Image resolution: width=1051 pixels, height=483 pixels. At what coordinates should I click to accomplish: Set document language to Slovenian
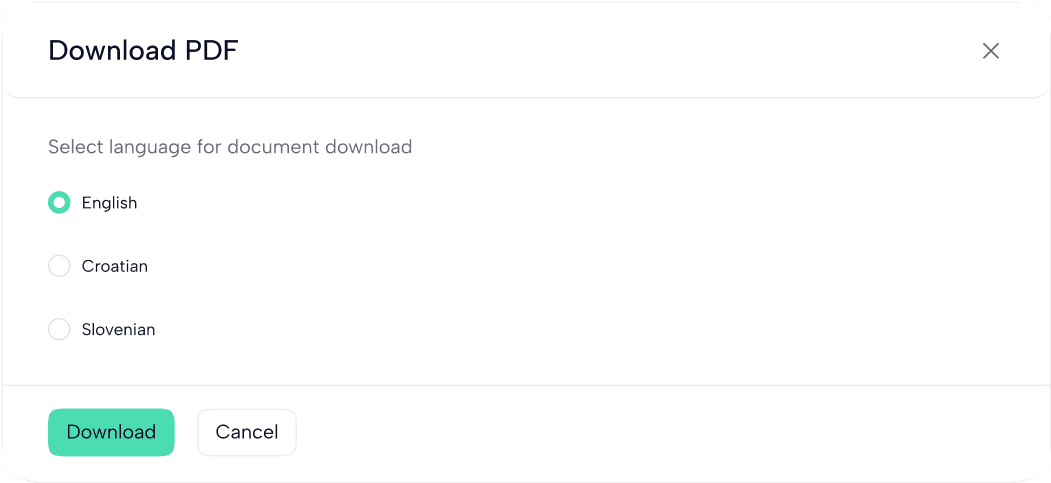click(x=59, y=329)
